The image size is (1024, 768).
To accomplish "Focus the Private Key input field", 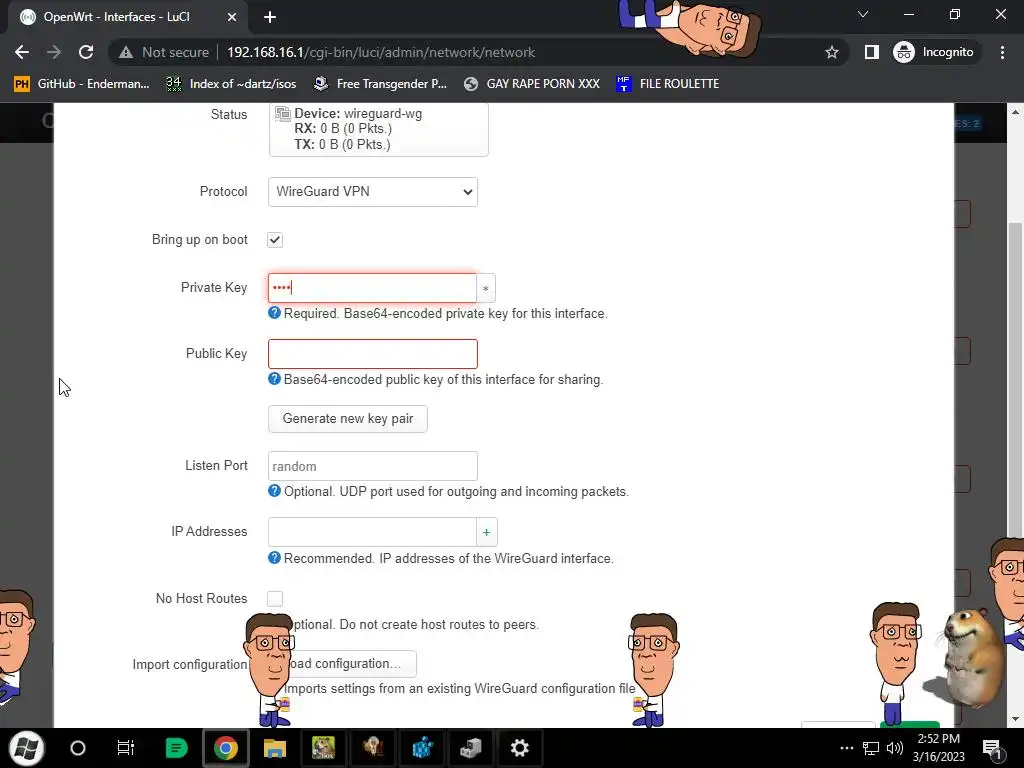I will coord(372,288).
